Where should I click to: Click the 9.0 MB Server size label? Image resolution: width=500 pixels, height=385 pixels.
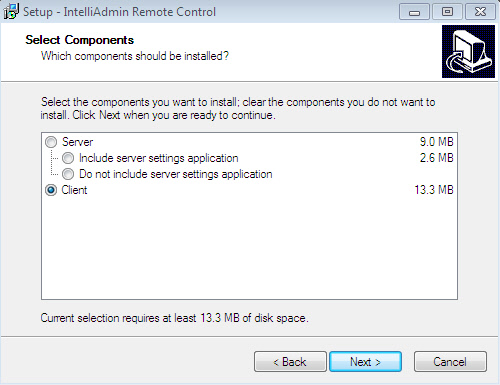(x=437, y=142)
